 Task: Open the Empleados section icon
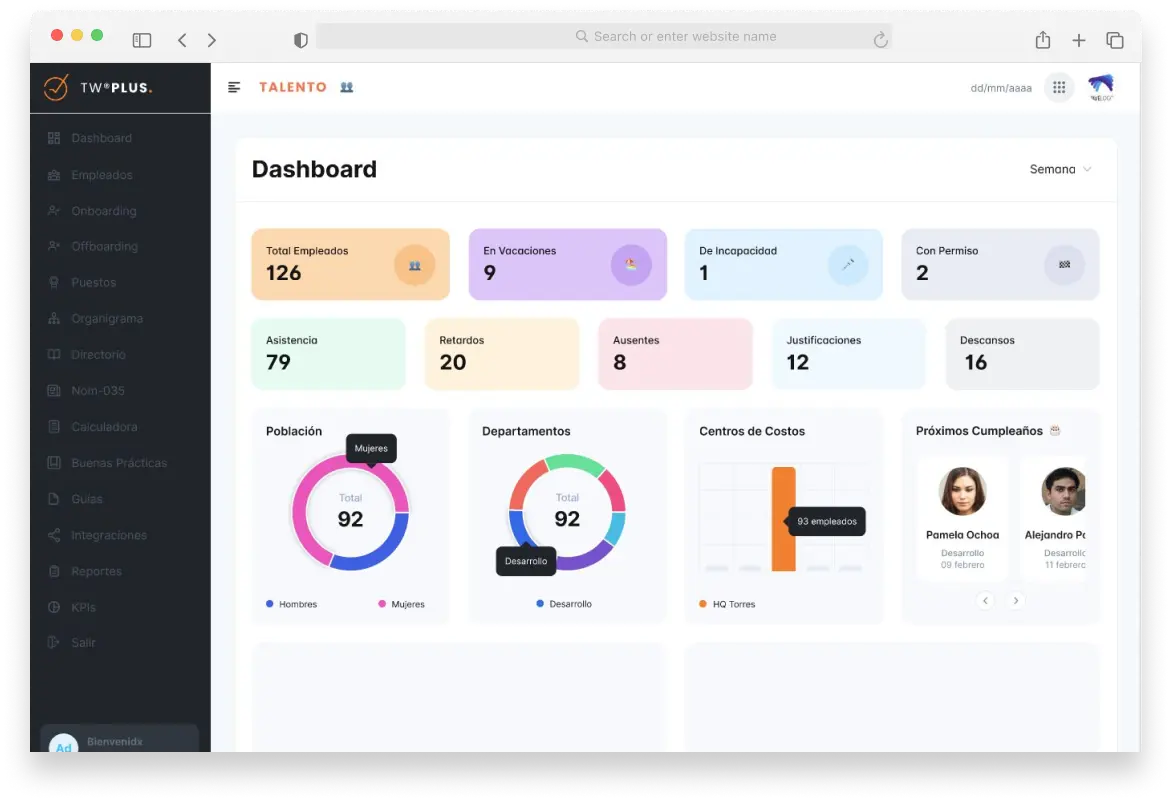click(x=53, y=174)
